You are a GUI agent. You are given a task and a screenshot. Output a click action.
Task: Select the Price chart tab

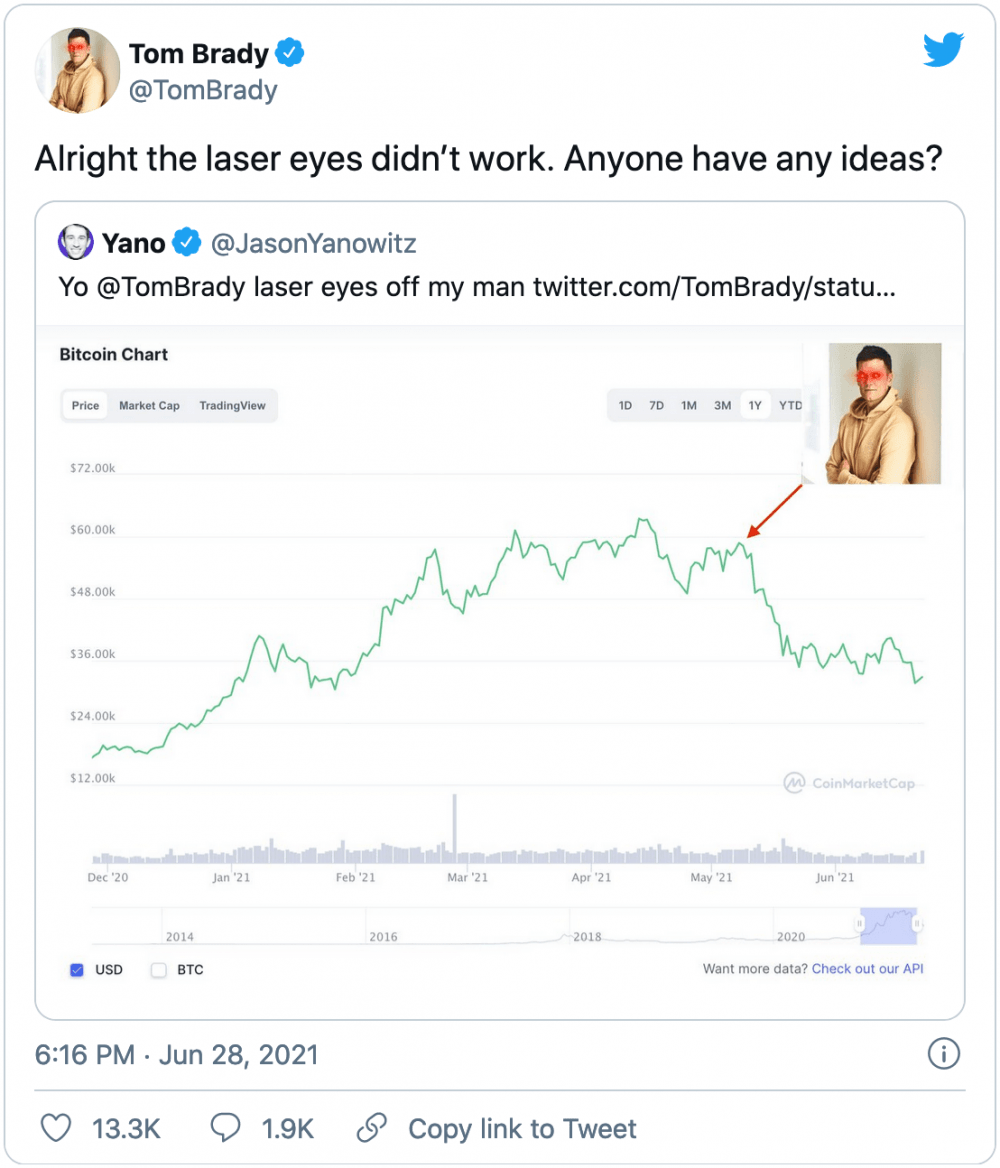coord(86,405)
